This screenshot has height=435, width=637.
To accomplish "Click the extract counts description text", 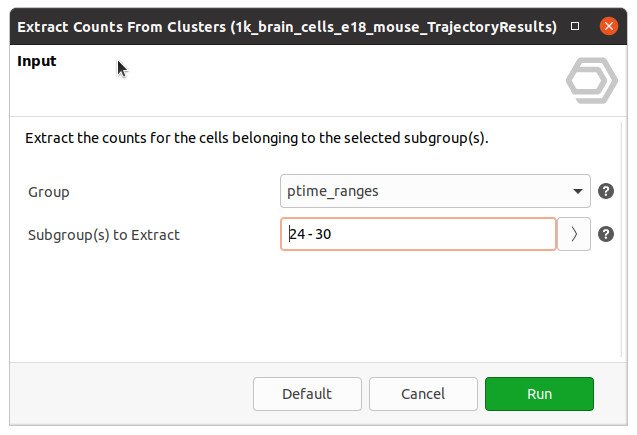I will [256, 138].
